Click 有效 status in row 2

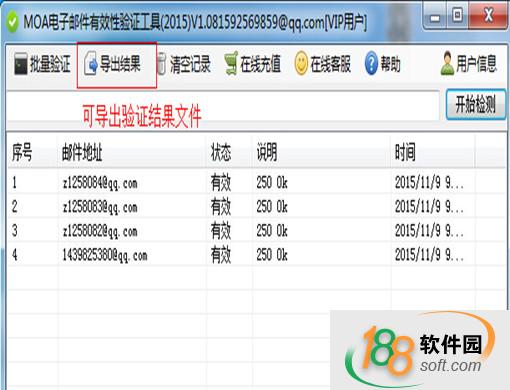(x=221, y=207)
